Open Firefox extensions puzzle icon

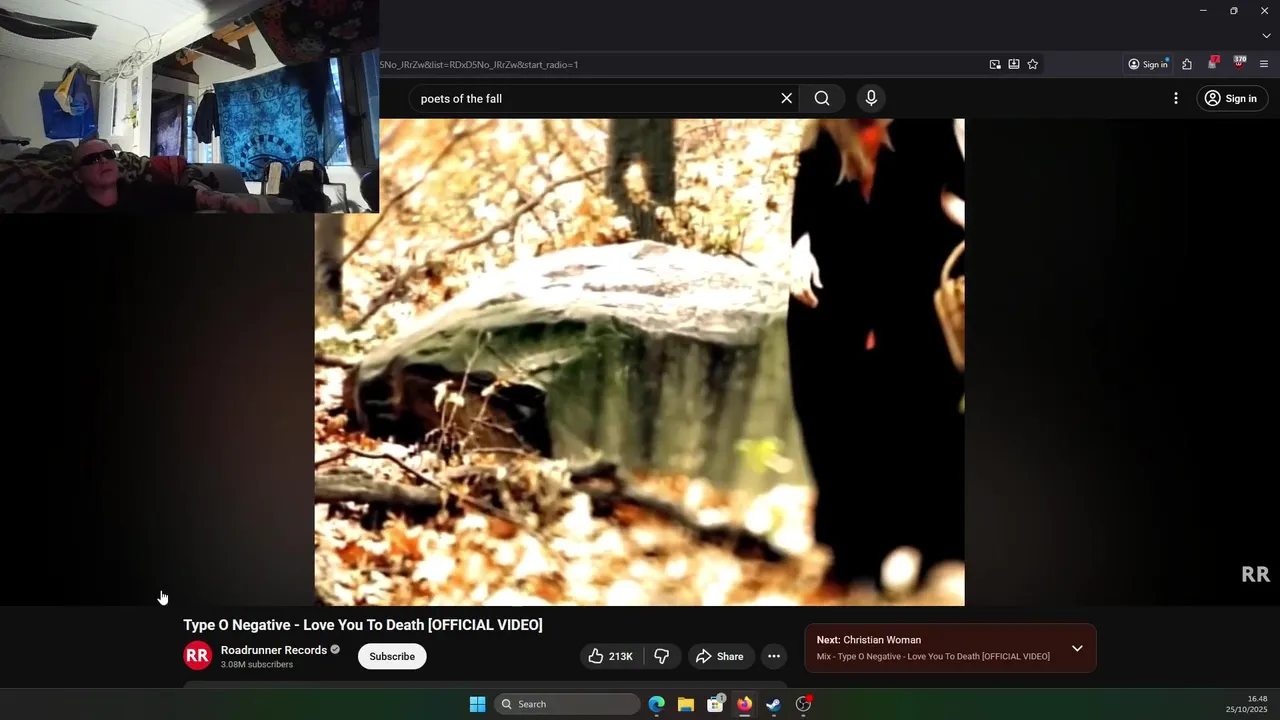click(1187, 64)
